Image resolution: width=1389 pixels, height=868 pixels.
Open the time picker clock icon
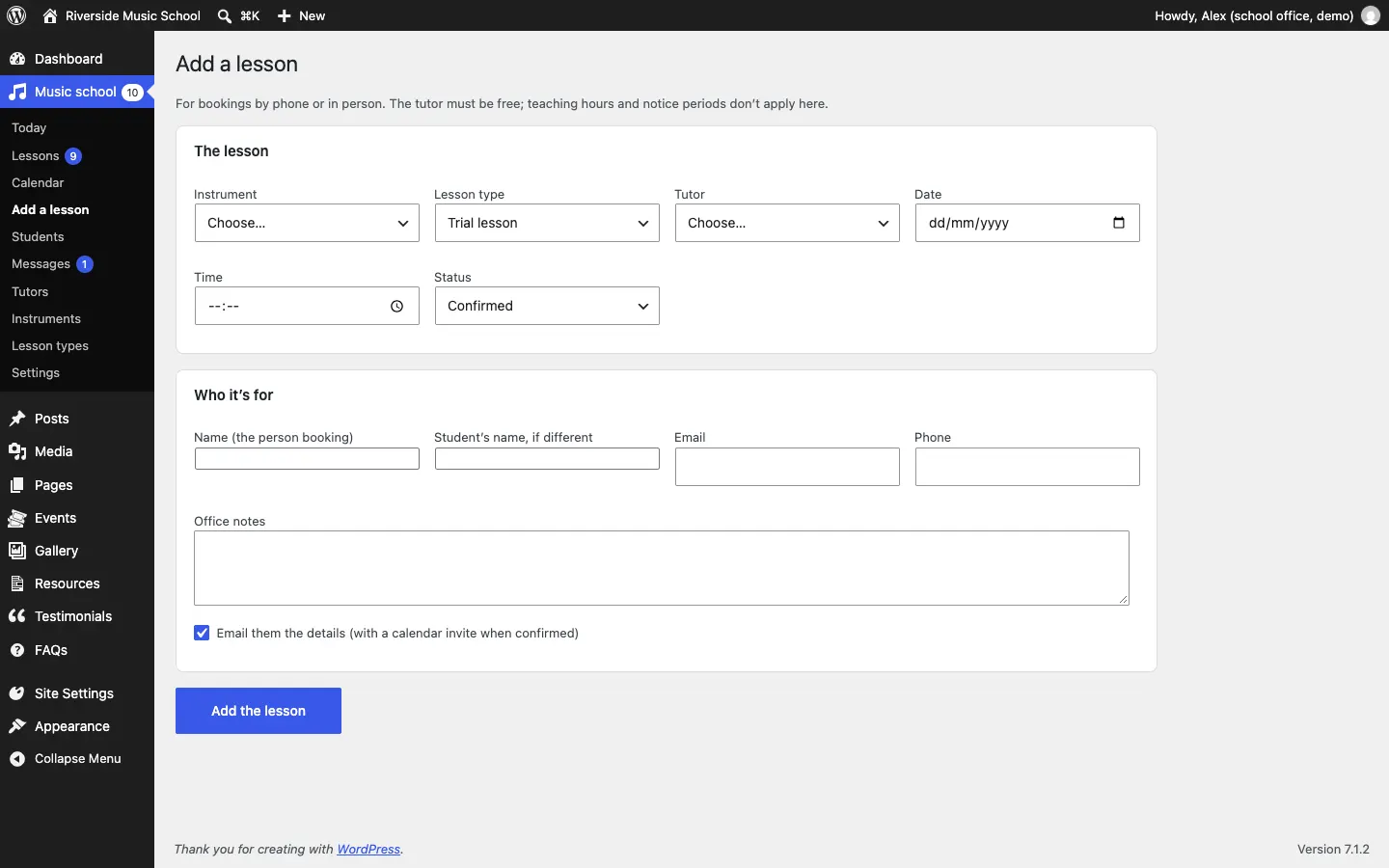coord(396,307)
